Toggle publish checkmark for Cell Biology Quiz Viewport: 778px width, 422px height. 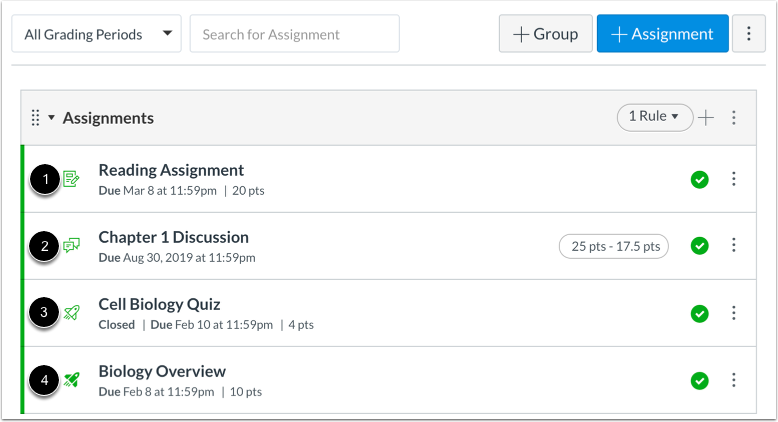pos(700,313)
